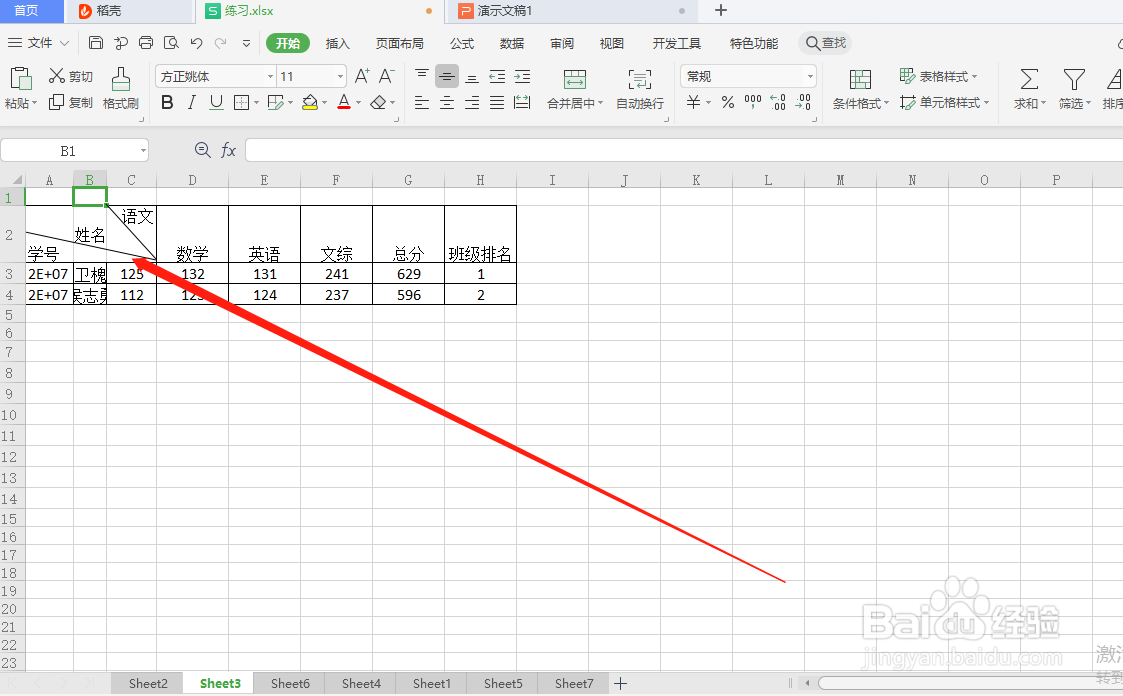Open the 开发工具 ribbon tab
Viewport: 1123px width, 696px height.
676,44
